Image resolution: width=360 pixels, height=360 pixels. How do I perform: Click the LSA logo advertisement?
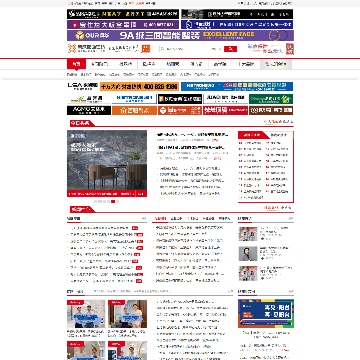coord(83,87)
